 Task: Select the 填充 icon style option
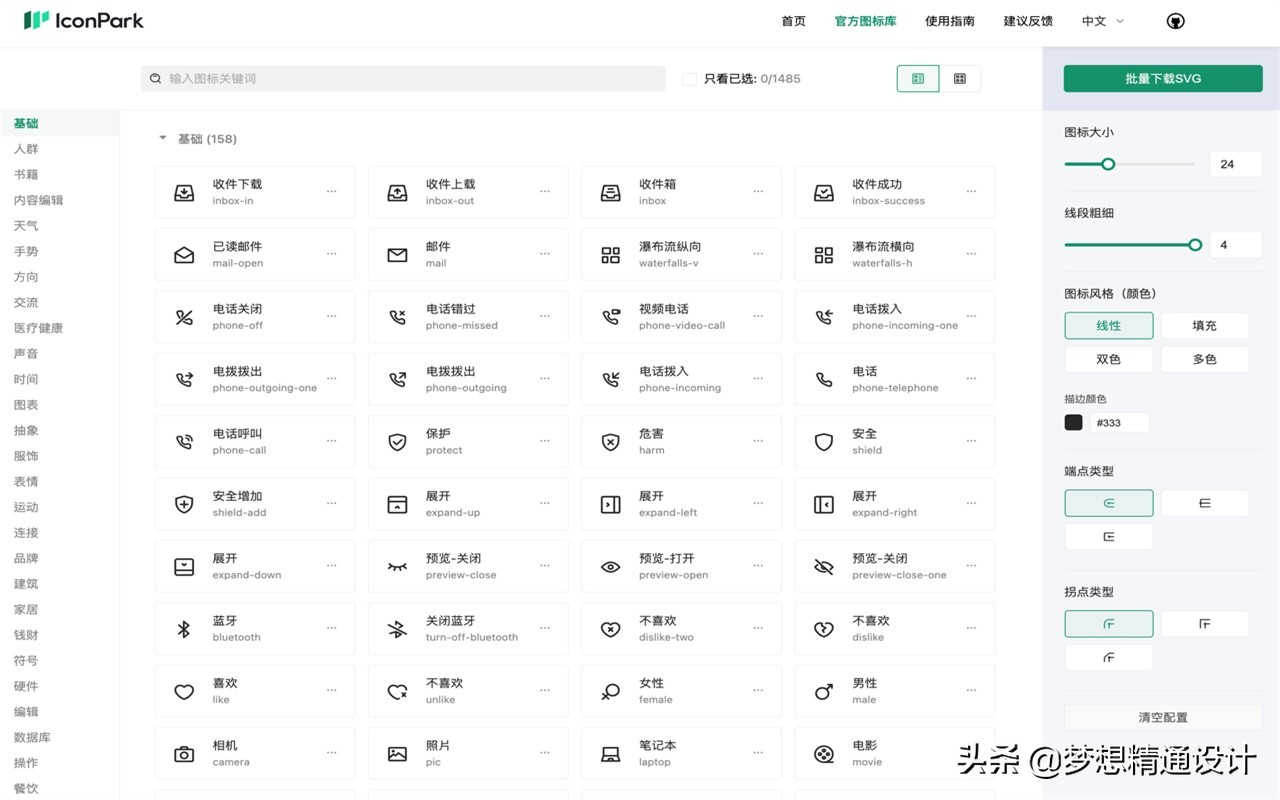point(1204,326)
